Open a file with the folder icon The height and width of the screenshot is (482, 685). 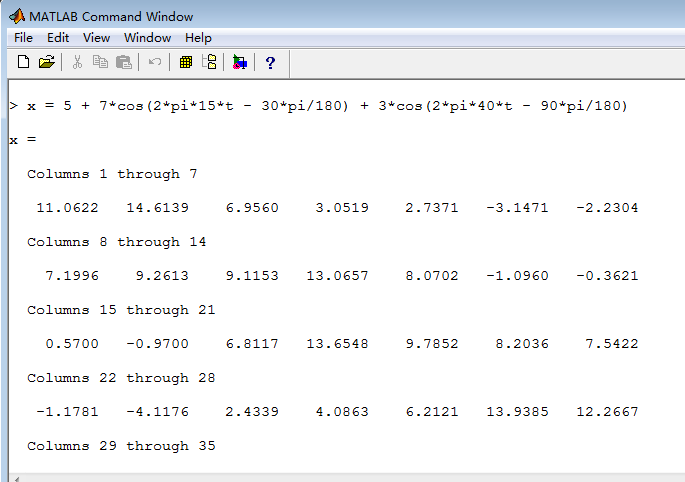[x=47, y=62]
